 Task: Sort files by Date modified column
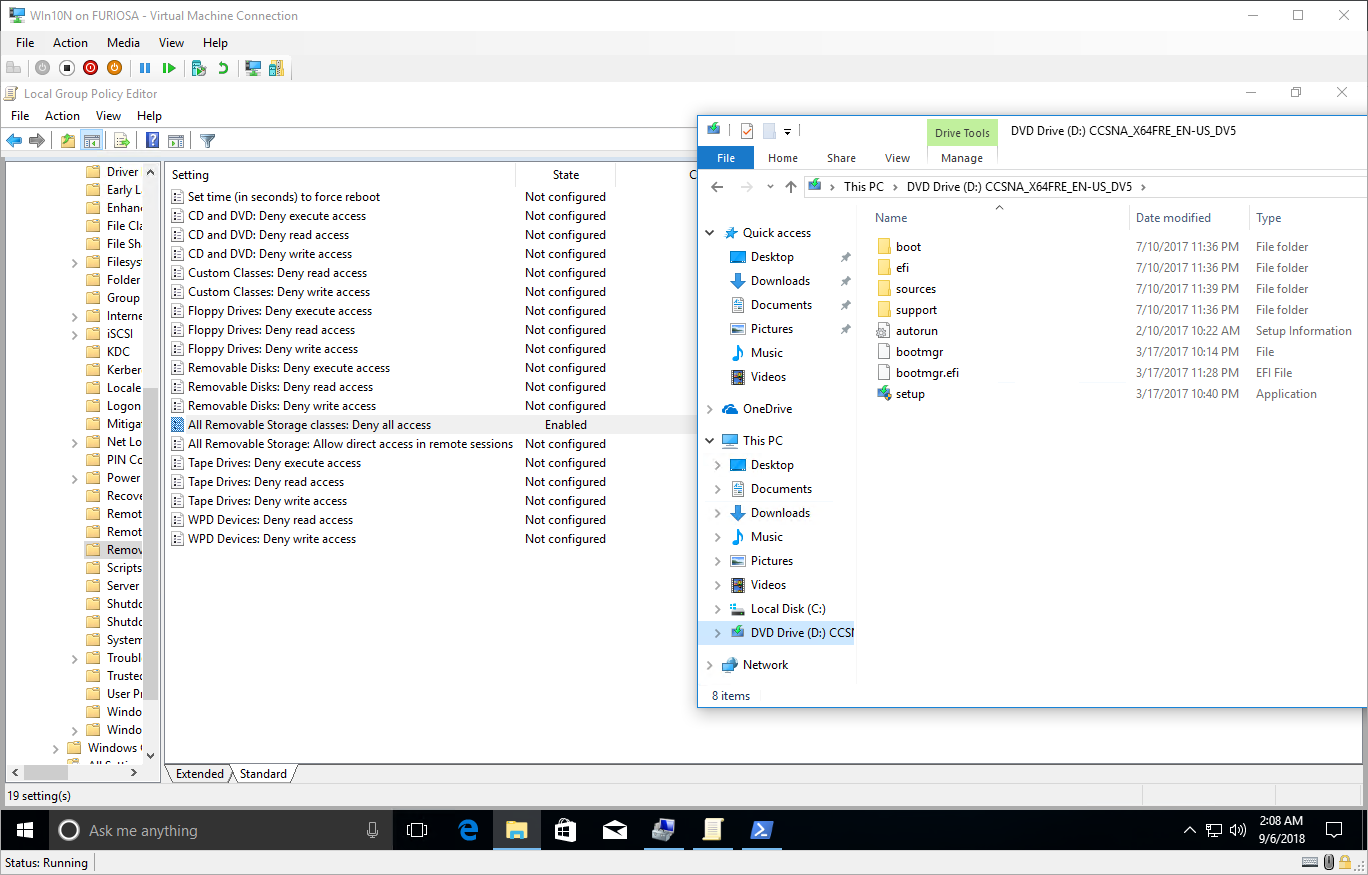[x=1189, y=218]
